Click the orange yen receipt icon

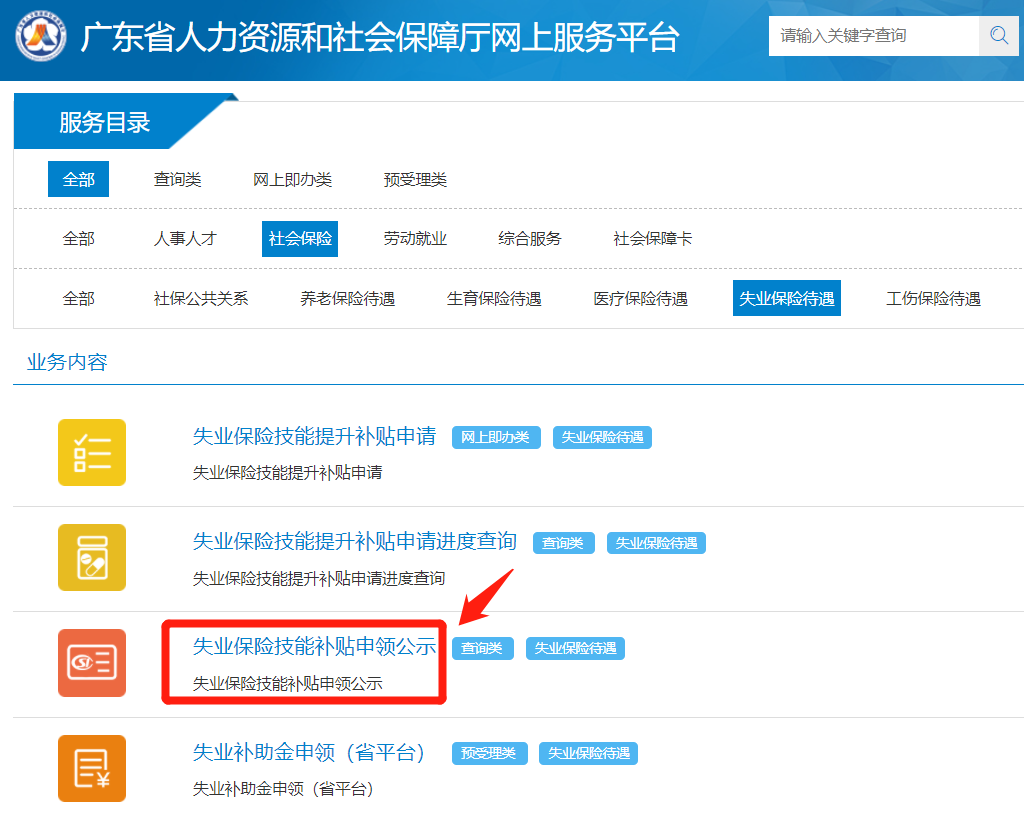92,768
